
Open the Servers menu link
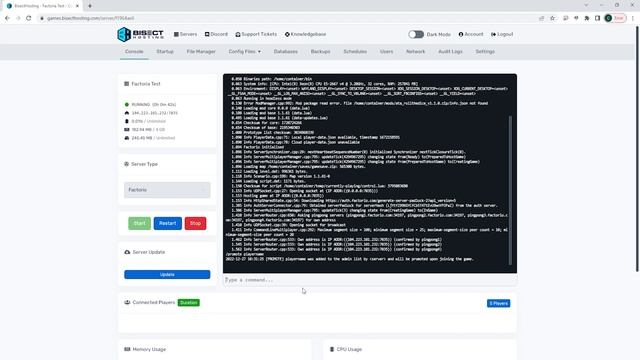pyautogui.click(x=185, y=34)
